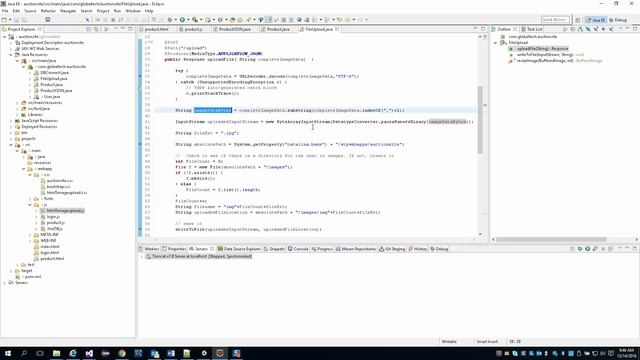
Task: Switch to the Java EE perspective
Action: [596, 20]
